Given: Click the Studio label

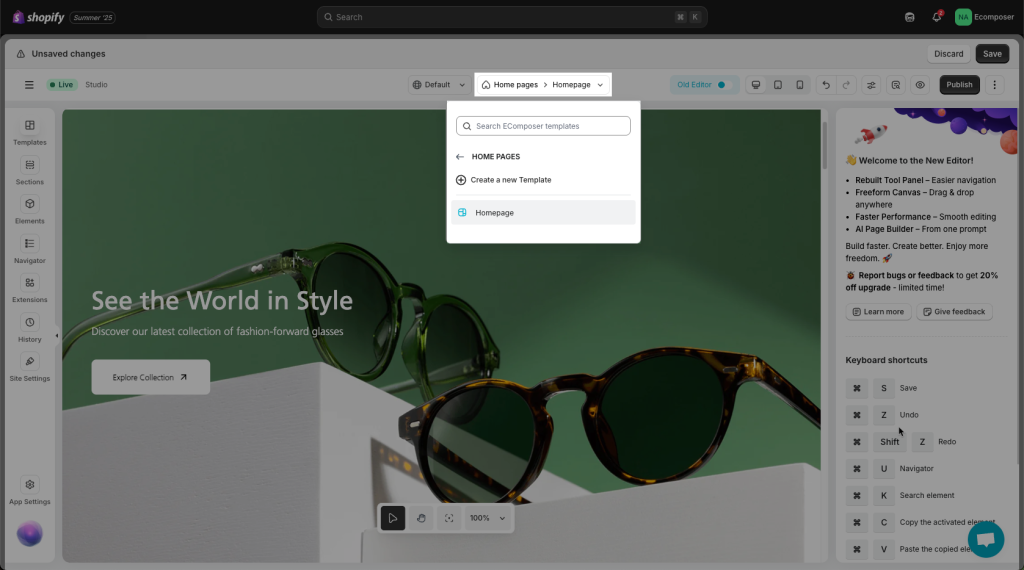Looking at the screenshot, I should coord(96,85).
